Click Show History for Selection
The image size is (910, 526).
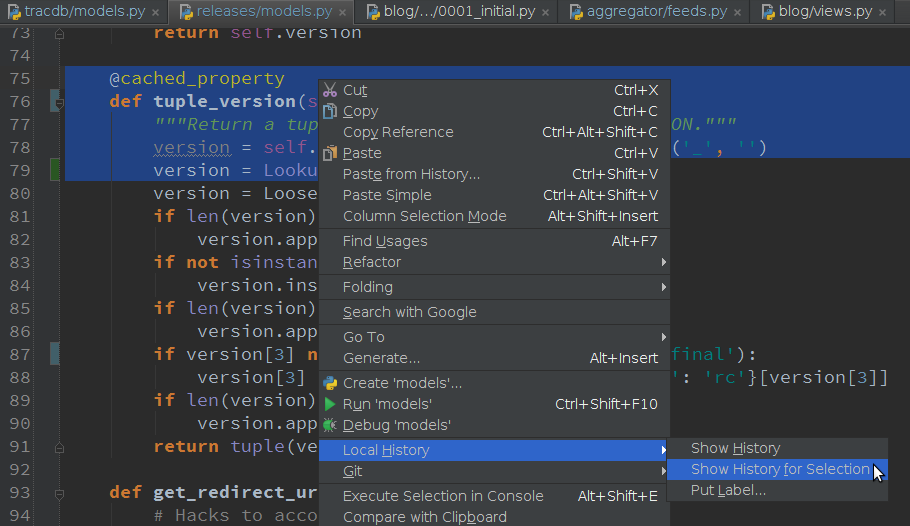tap(777, 469)
